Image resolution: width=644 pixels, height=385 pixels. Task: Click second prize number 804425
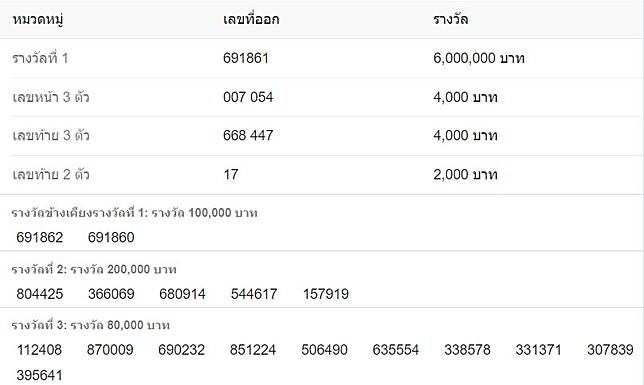pos(39,294)
